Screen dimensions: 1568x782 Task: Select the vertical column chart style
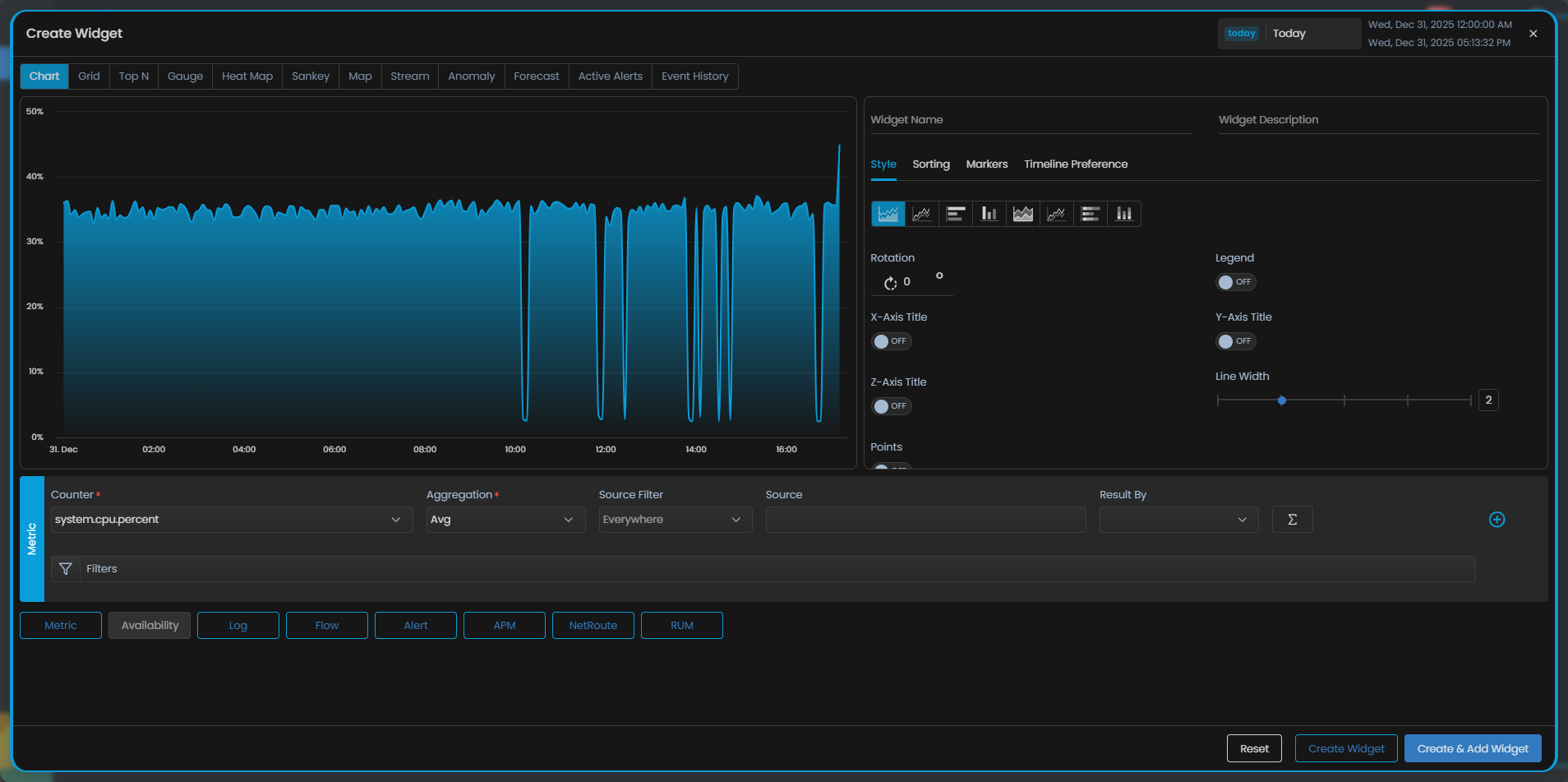click(989, 214)
